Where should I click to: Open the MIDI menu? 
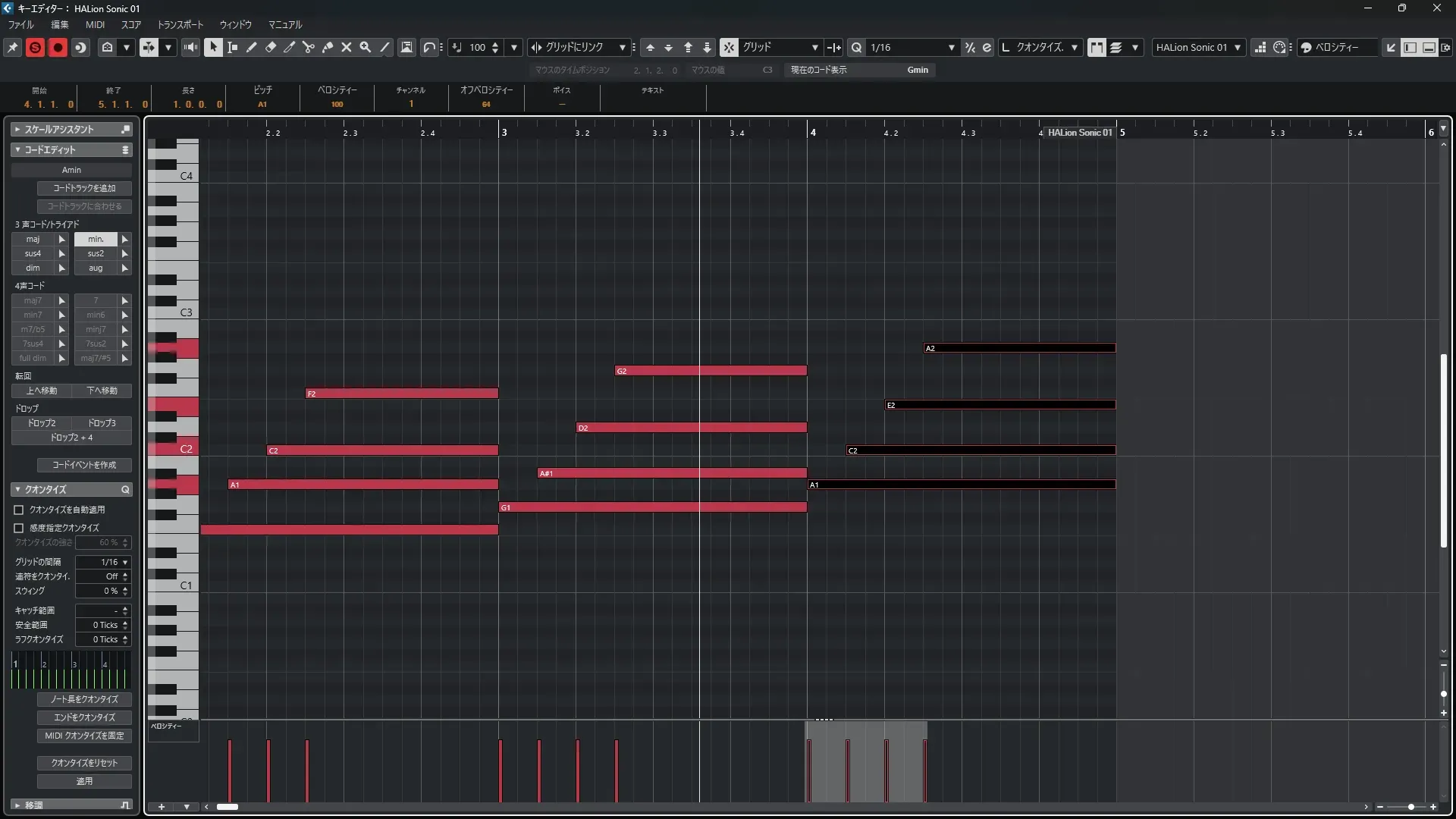click(x=95, y=24)
